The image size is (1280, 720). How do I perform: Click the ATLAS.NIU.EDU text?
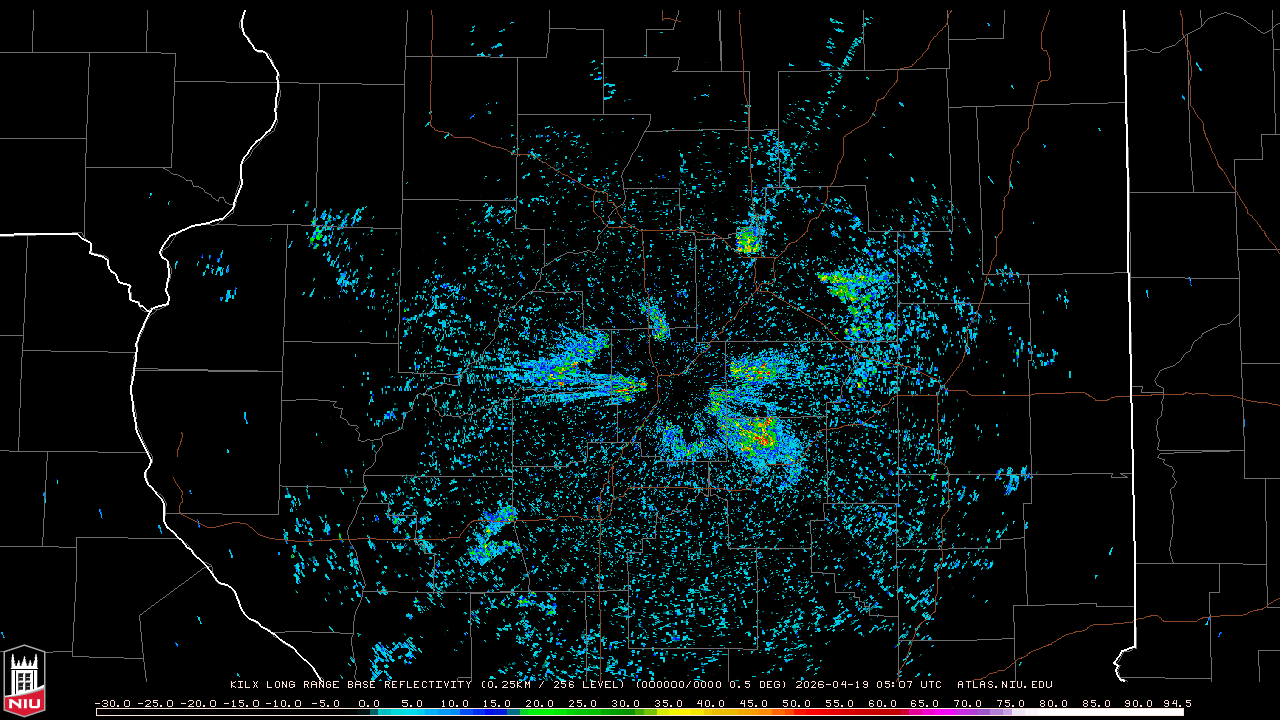tap(1004, 685)
